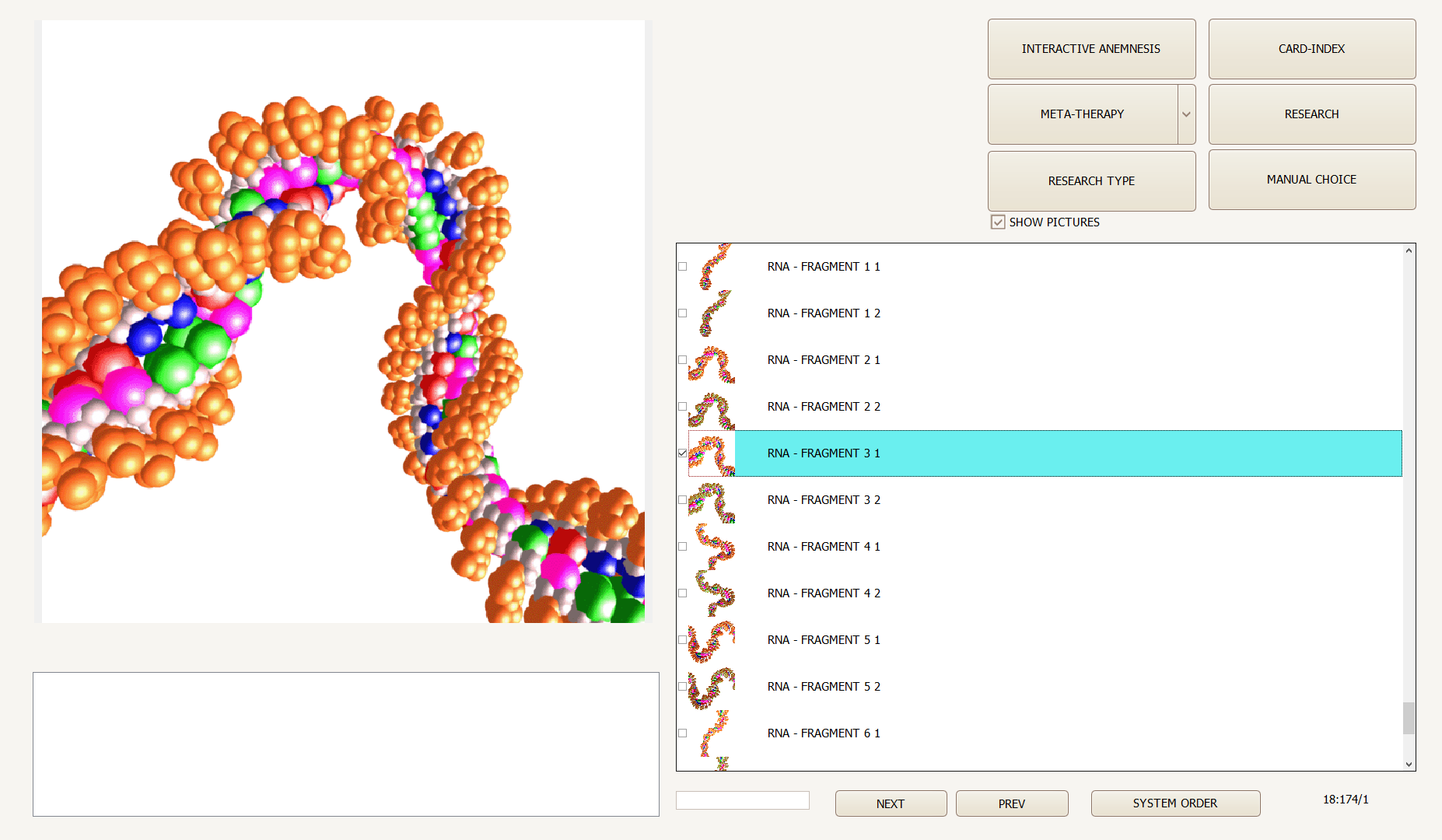The image size is (1442, 840).
Task: Click the list scroll-down arrow
Action: coord(1409,764)
